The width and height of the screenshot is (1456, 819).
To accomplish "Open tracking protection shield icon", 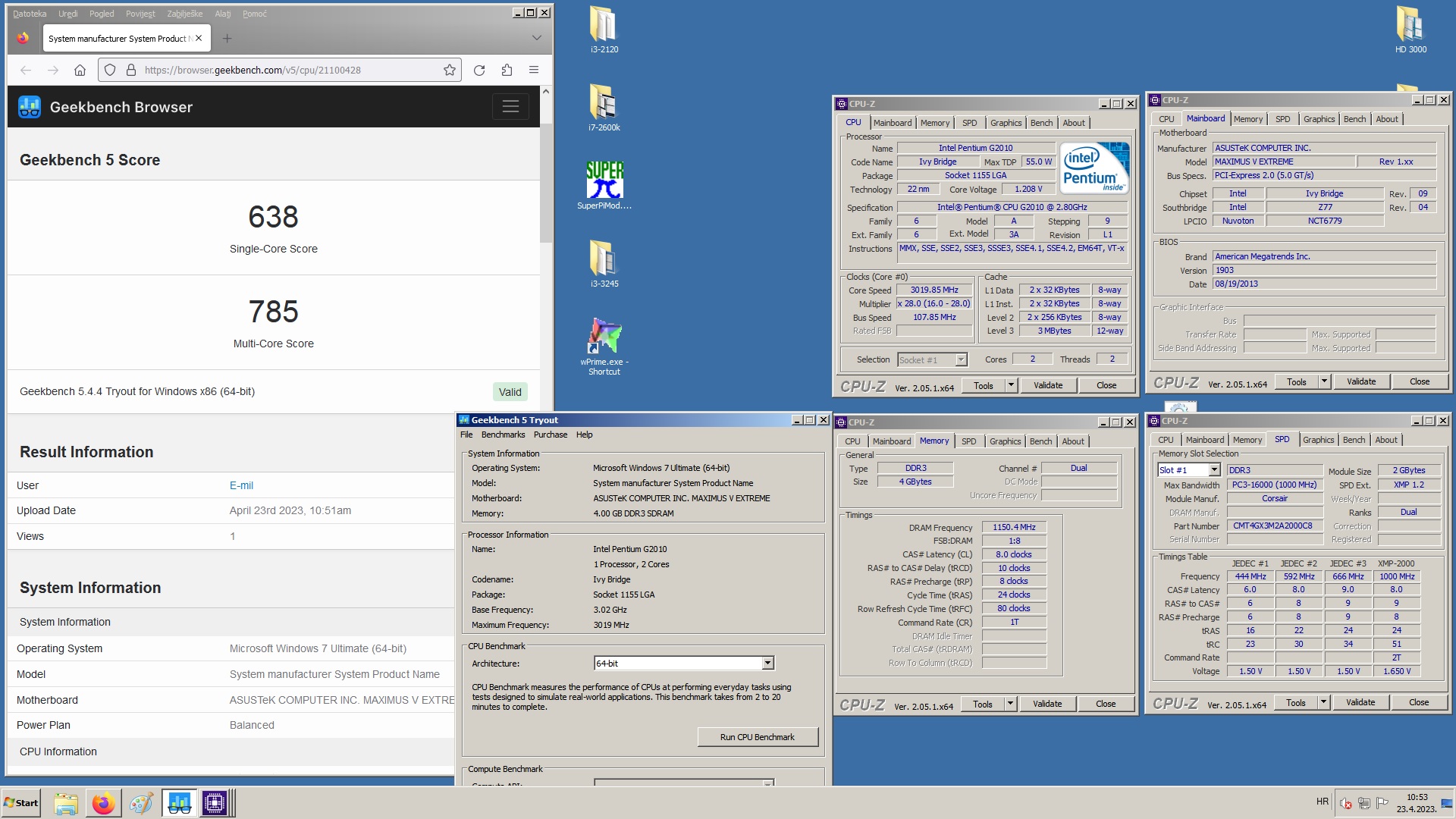I will click(110, 70).
